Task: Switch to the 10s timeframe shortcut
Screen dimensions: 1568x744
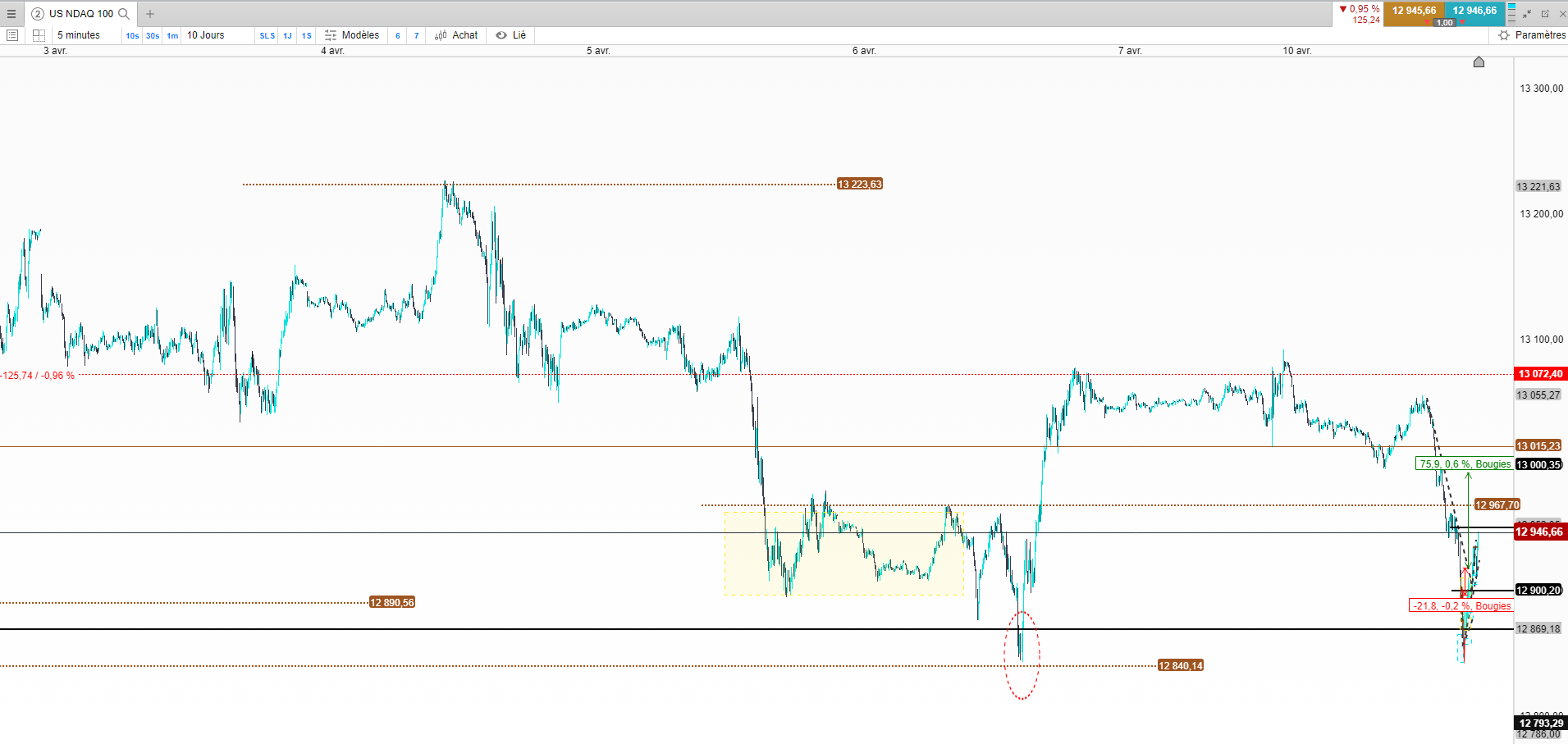Action: 132,36
